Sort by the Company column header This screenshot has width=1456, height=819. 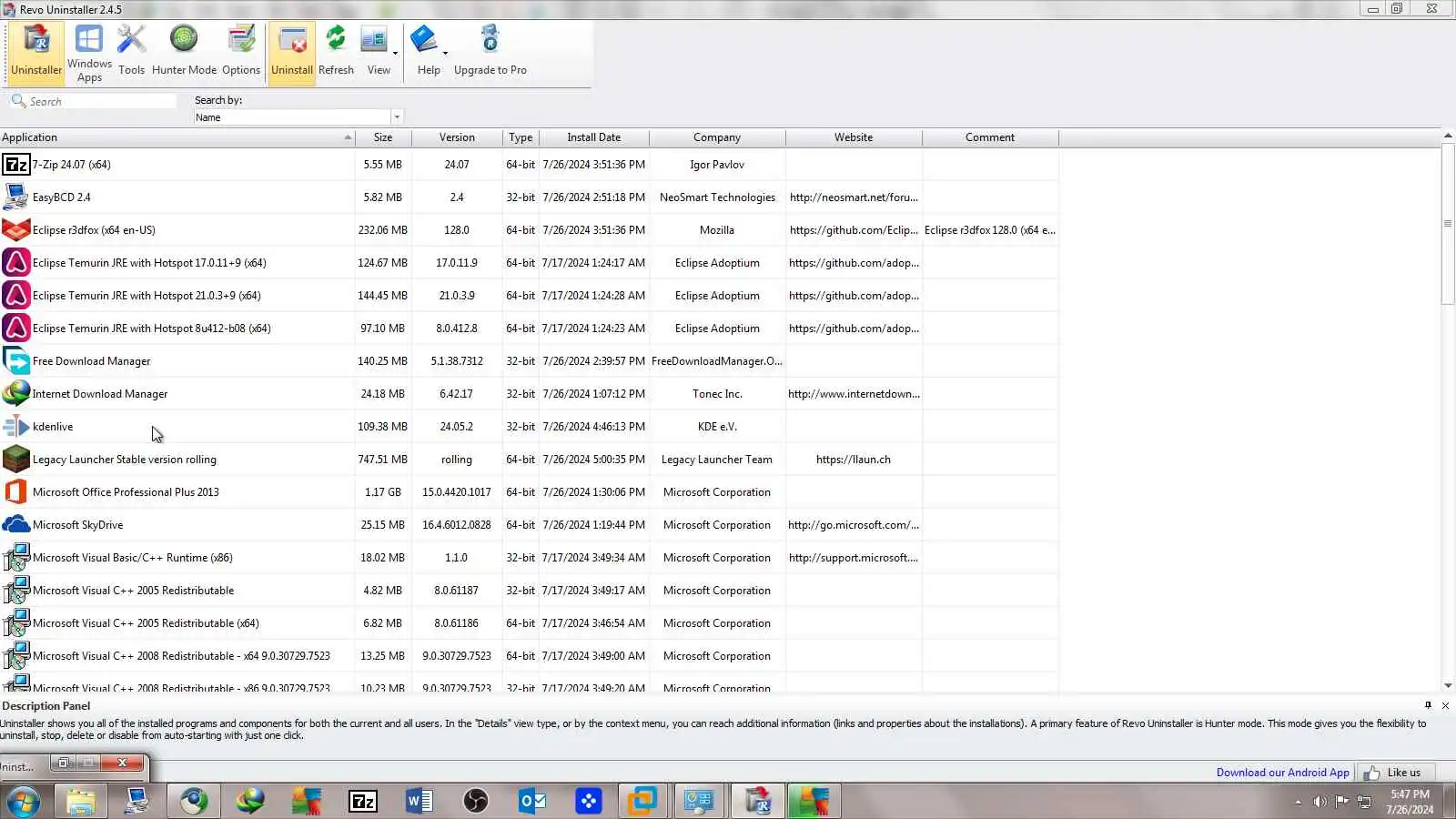[717, 137]
